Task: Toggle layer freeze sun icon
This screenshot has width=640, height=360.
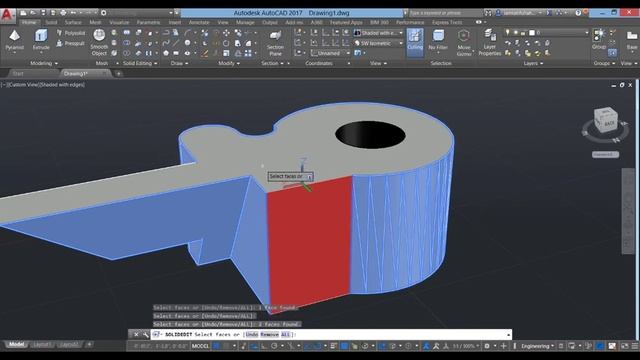Action: pos(516,32)
